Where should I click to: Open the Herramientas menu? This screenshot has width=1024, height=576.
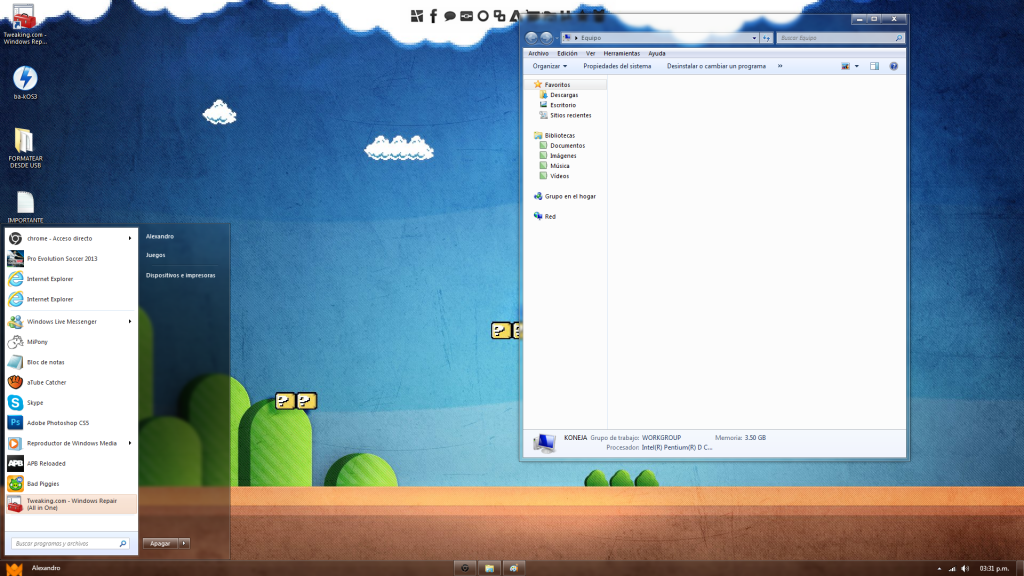(621, 54)
